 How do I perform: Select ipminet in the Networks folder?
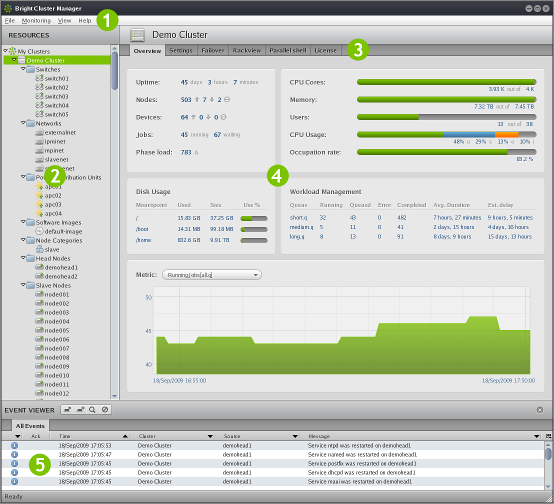55,141
